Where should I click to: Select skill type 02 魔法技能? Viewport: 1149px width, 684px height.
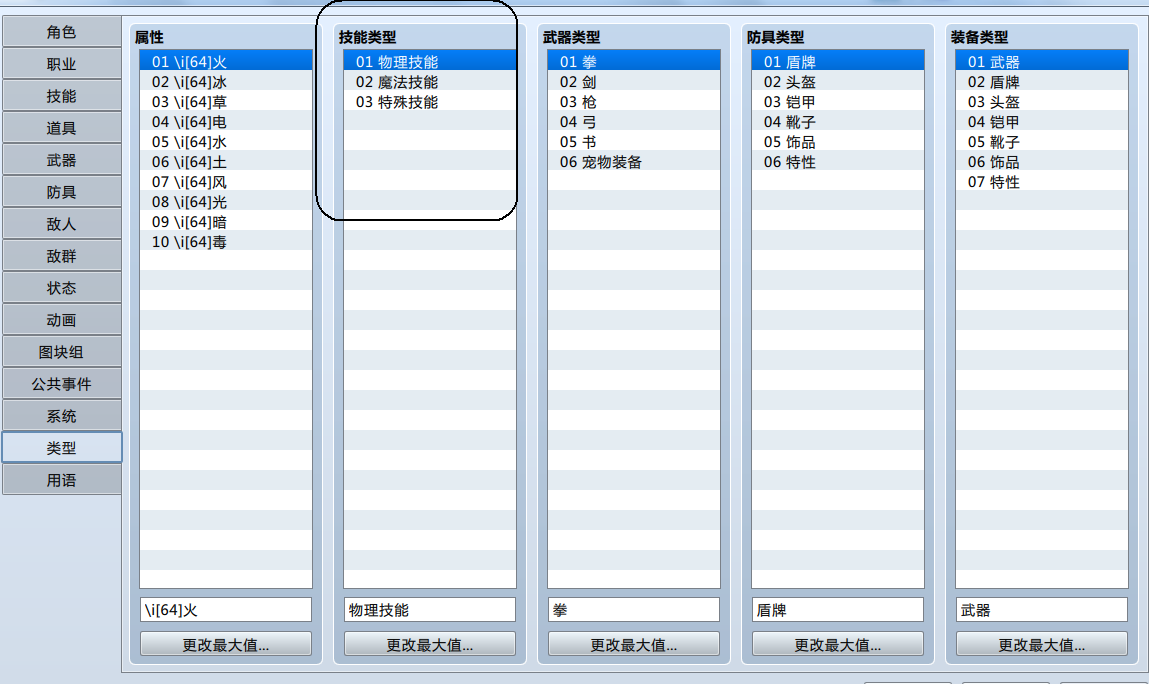[x=429, y=81]
